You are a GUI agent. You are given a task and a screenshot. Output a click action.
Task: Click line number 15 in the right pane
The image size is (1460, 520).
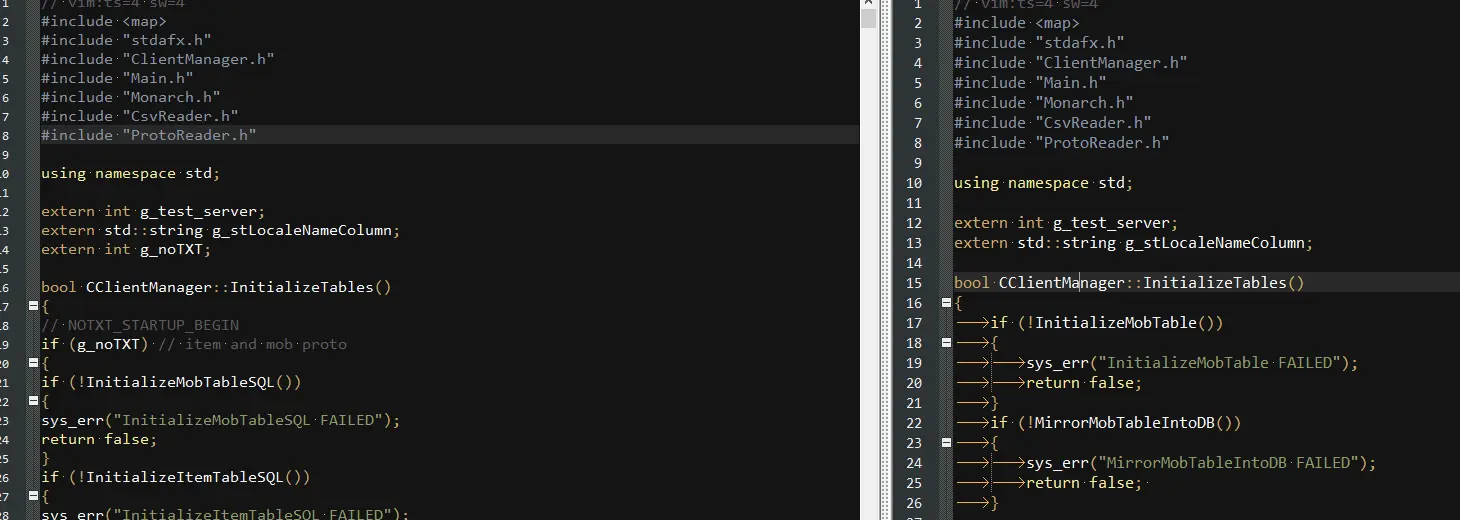(913, 283)
